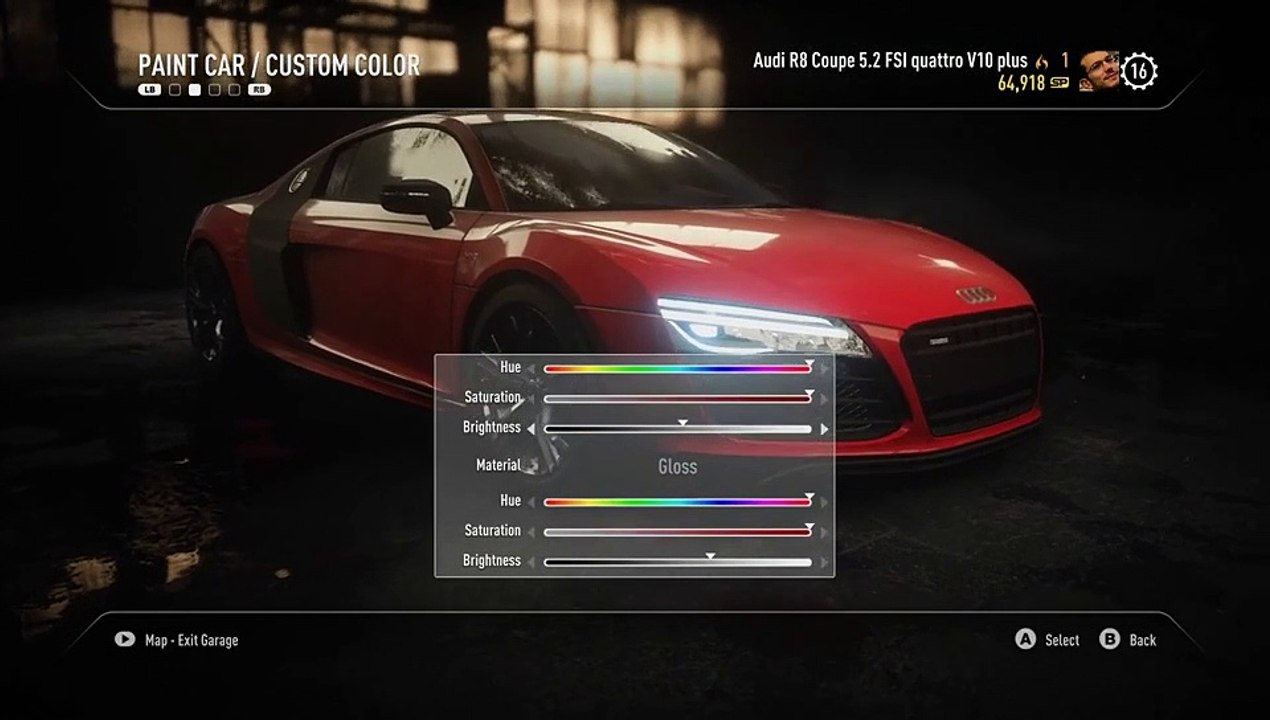1270x720 pixels.
Task: Adjust the Saturation slider below the Material row
Action: [x=677, y=532]
